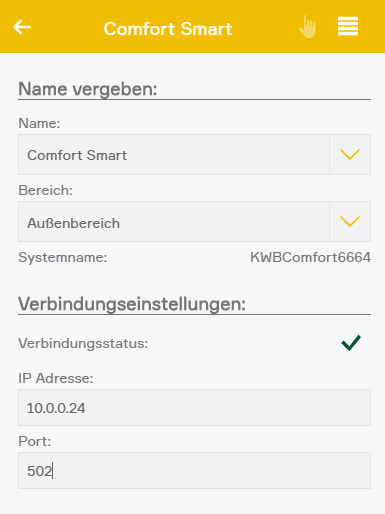Viewport: 385px width, 514px height.
Task: Click the Systemname label
Action: click(63, 257)
